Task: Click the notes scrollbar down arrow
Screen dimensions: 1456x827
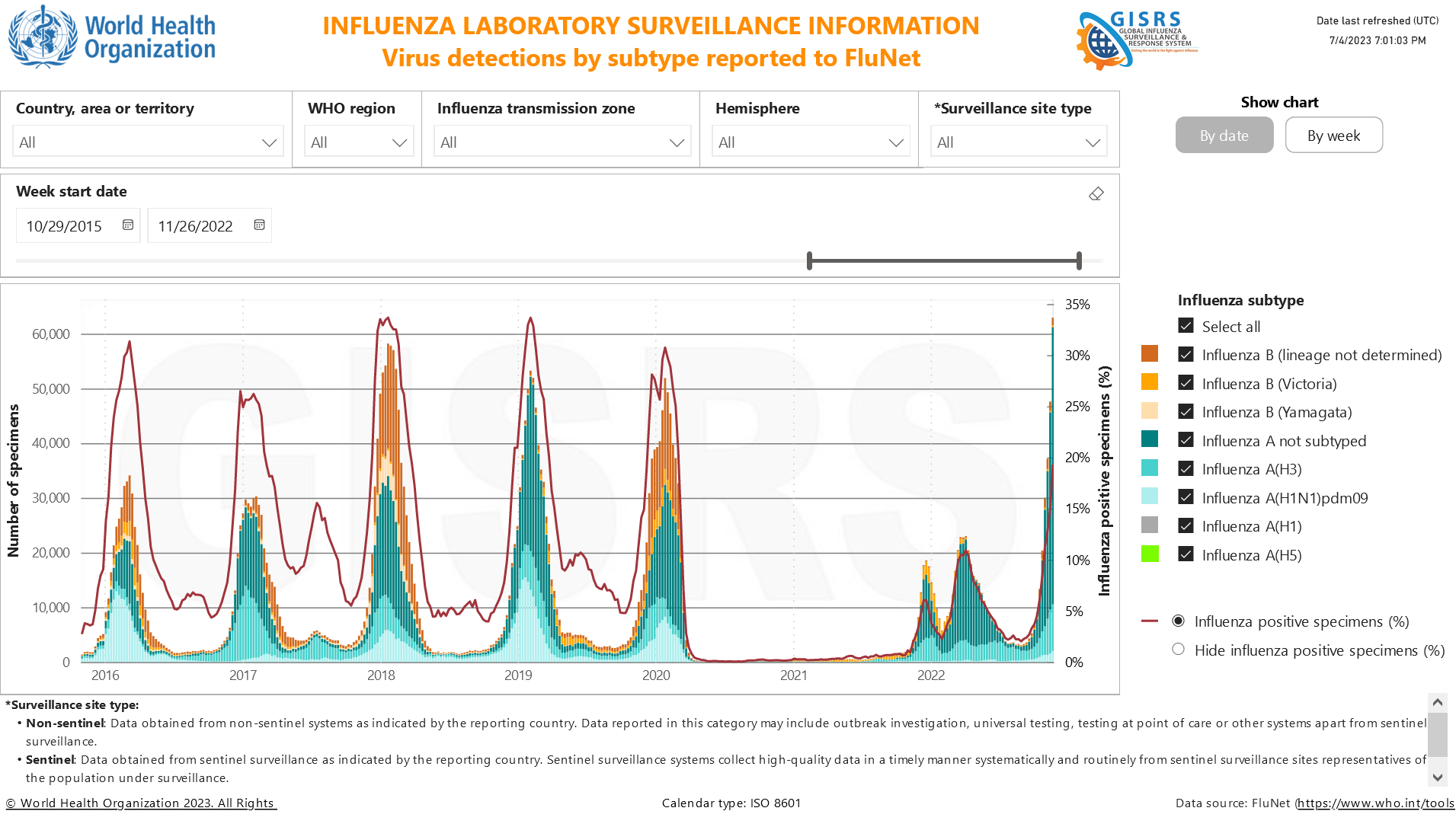Action: click(x=1438, y=778)
